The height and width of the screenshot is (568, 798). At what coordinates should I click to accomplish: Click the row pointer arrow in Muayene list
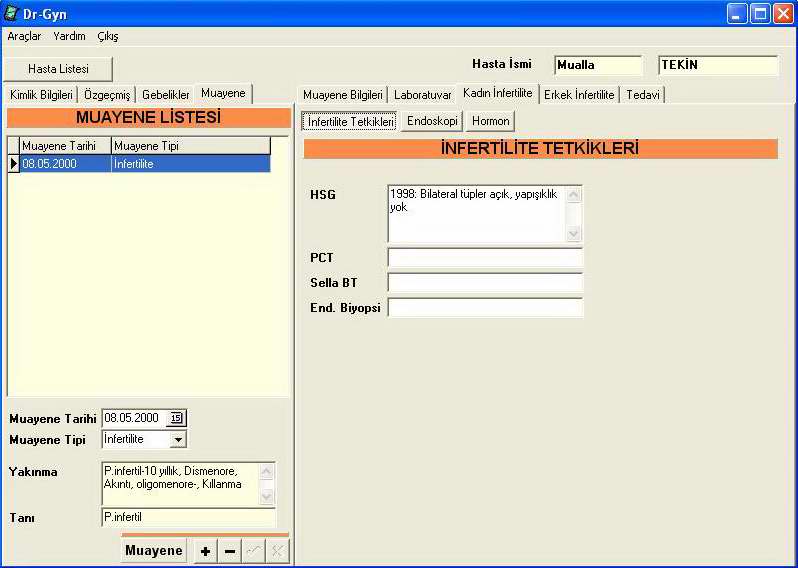pos(14,163)
